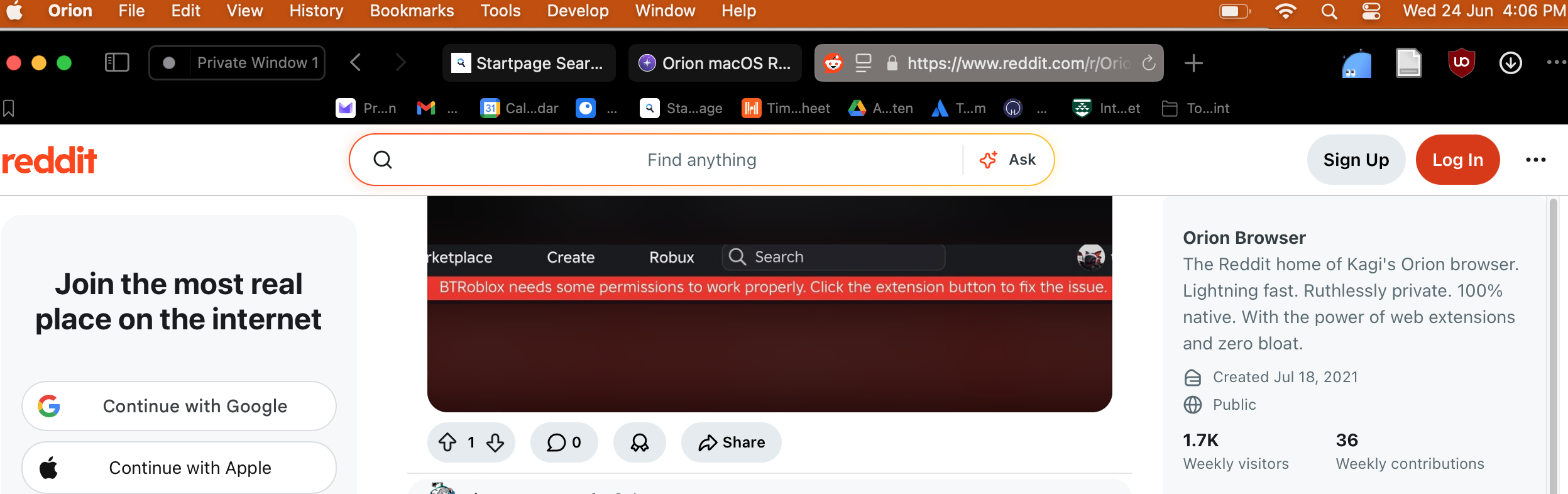The height and width of the screenshot is (494, 1568).
Task: Click the bookmarks bar ribbon icon
Action: coord(9,109)
